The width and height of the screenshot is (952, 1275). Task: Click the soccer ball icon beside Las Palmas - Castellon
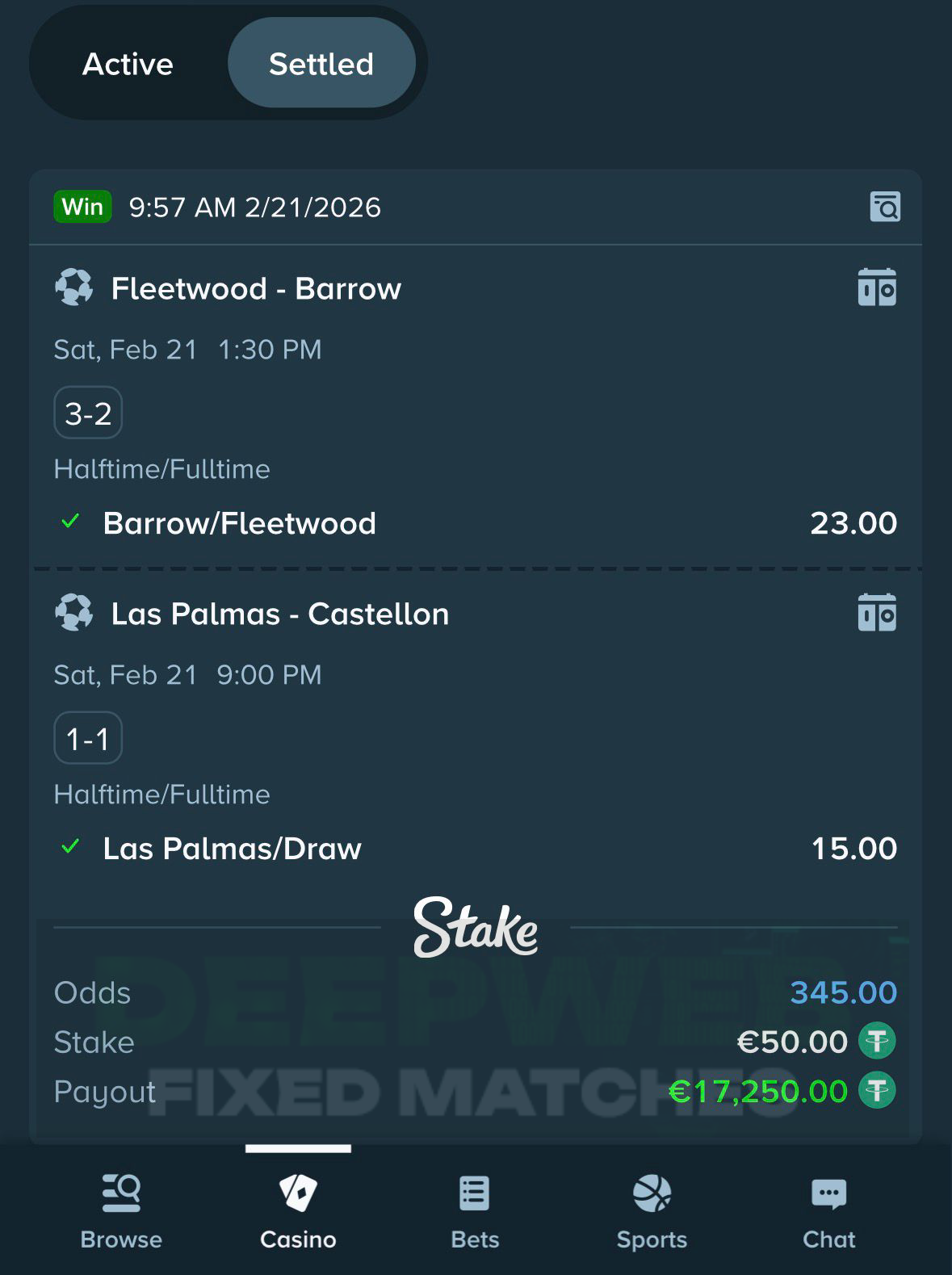[75, 614]
